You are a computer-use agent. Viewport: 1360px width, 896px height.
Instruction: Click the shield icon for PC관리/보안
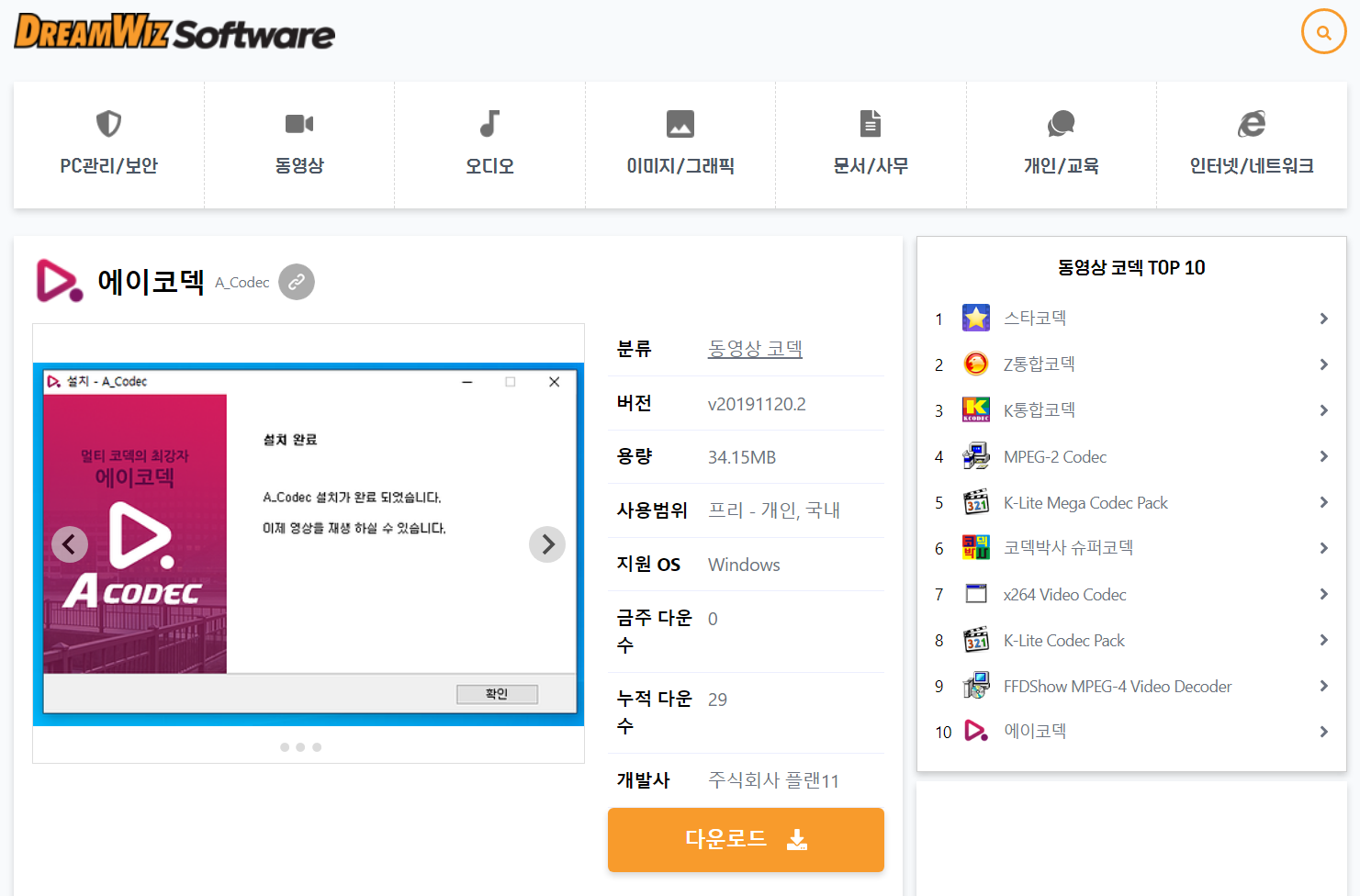coord(108,123)
